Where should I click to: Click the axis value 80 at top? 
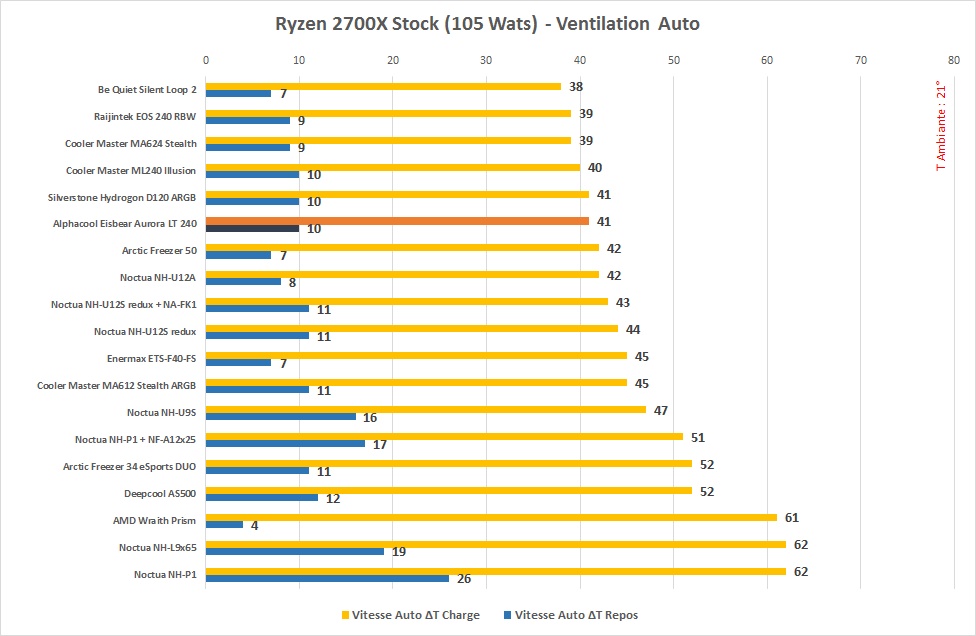tap(953, 60)
